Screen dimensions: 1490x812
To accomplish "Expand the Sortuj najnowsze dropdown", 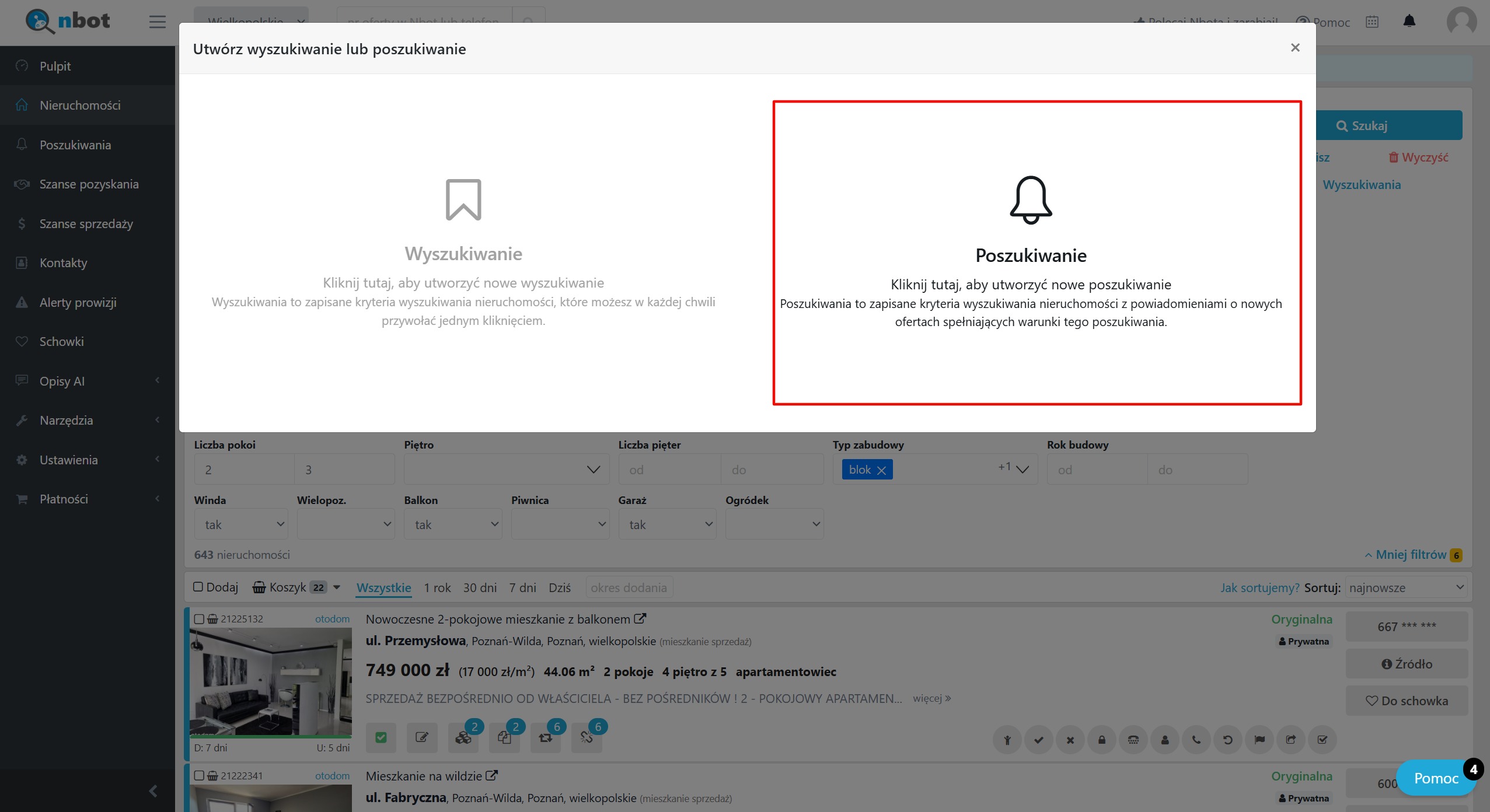I will tap(1406, 587).
